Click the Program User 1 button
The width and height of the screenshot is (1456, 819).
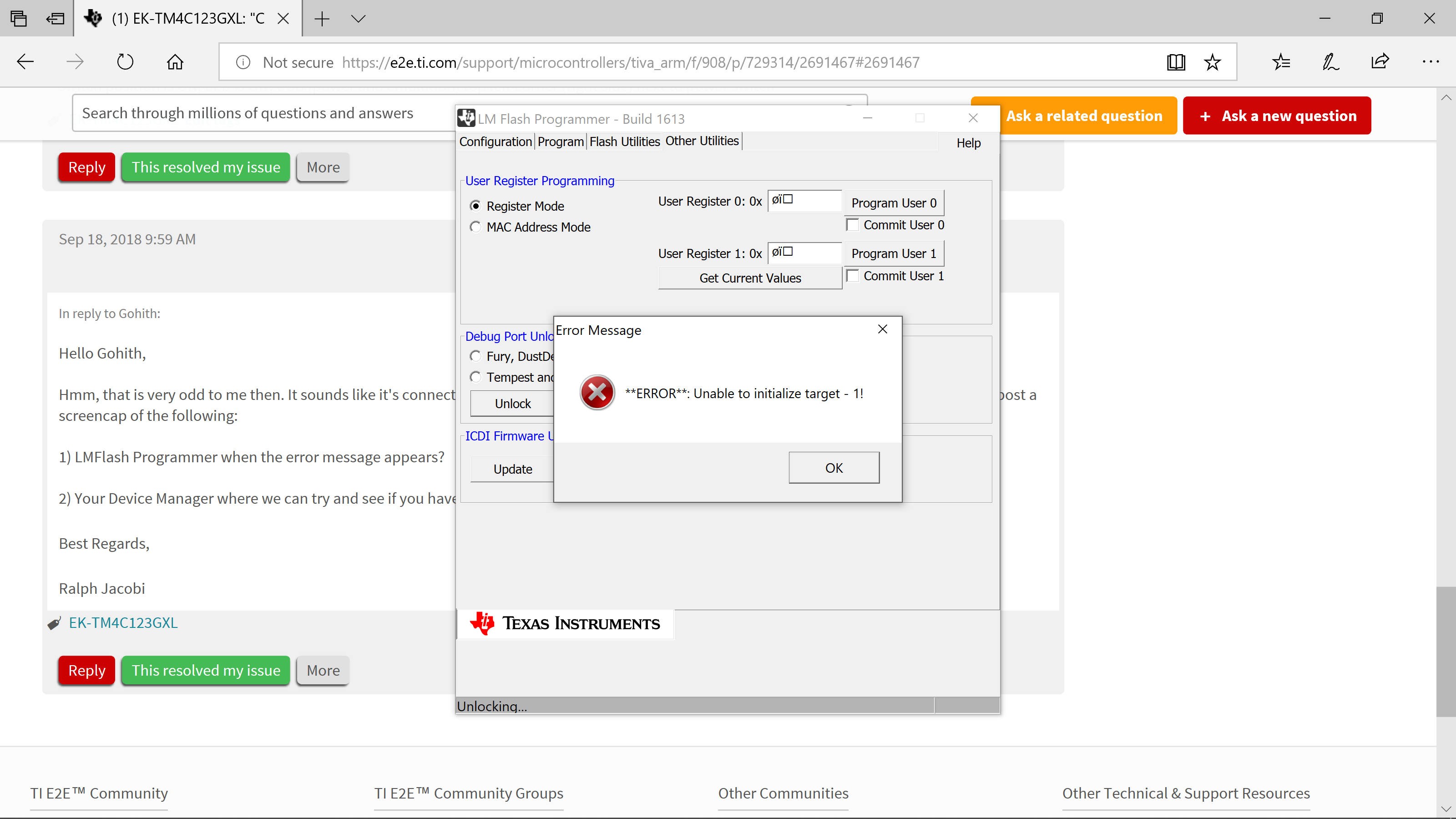(894, 253)
